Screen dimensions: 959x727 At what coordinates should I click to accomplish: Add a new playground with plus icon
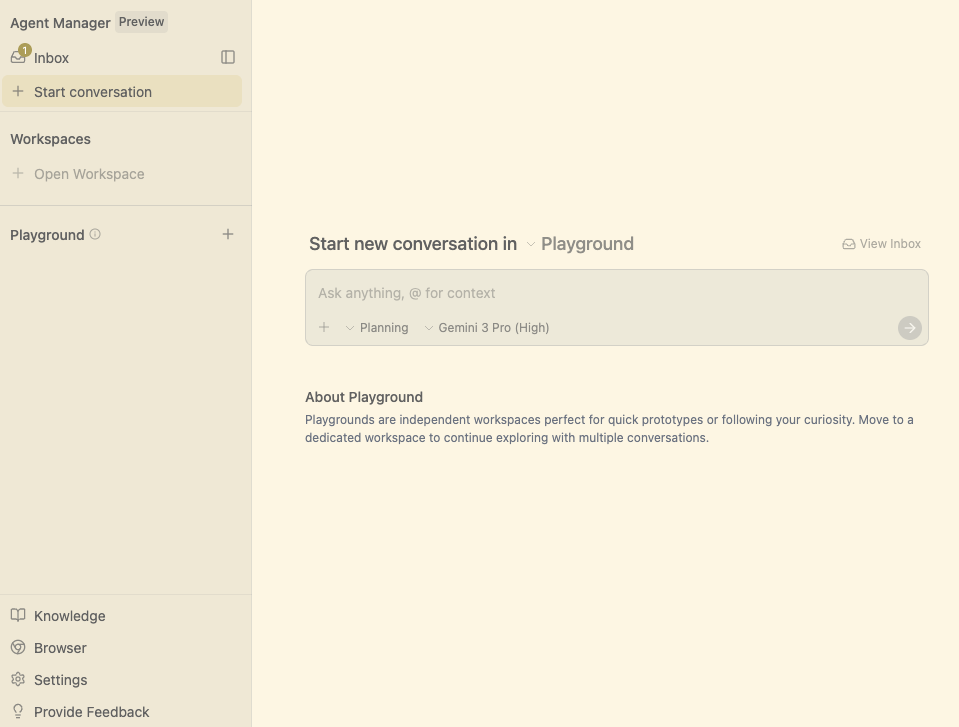tap(228, 234)
